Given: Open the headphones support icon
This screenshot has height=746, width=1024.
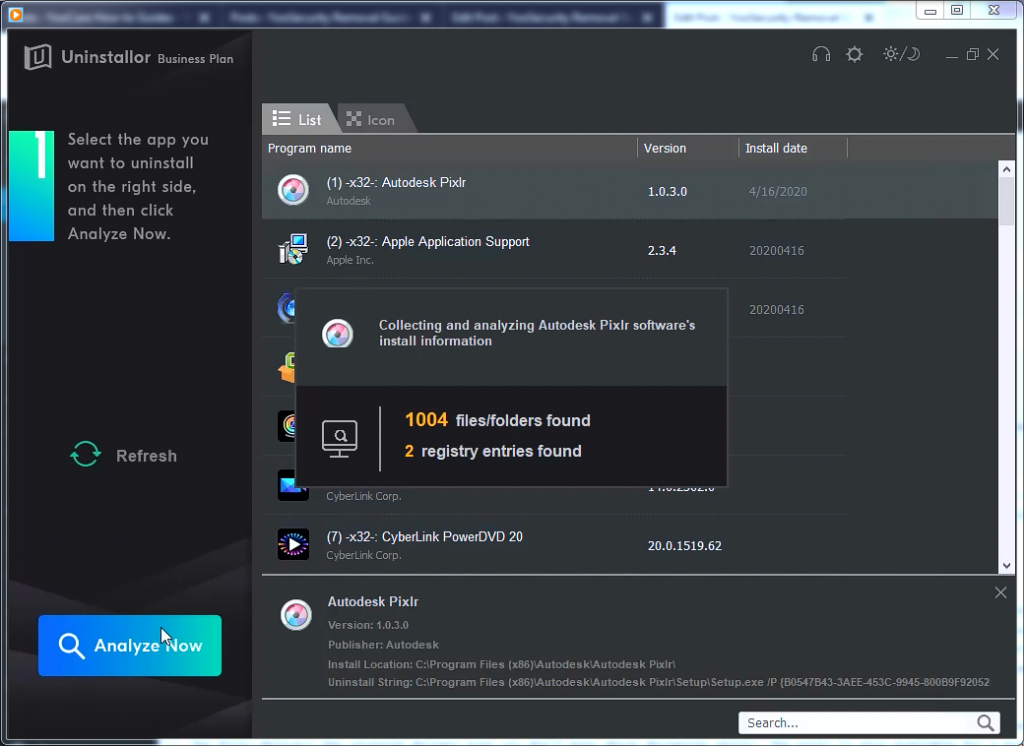Looking at the screenshot, I should click(821, 54).
